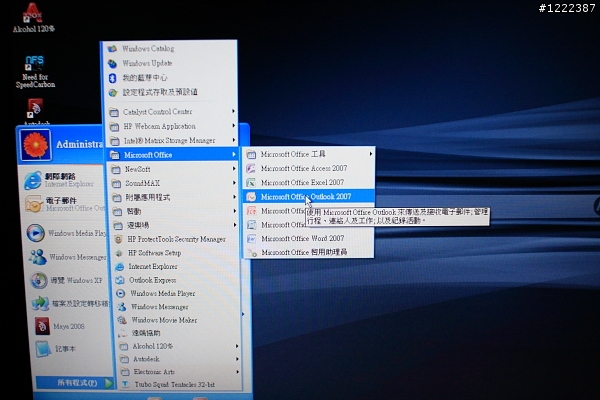Open Microsoft Office 製用助理員 entry
This screenshot has width=600, height=400.
coord(308,252)
